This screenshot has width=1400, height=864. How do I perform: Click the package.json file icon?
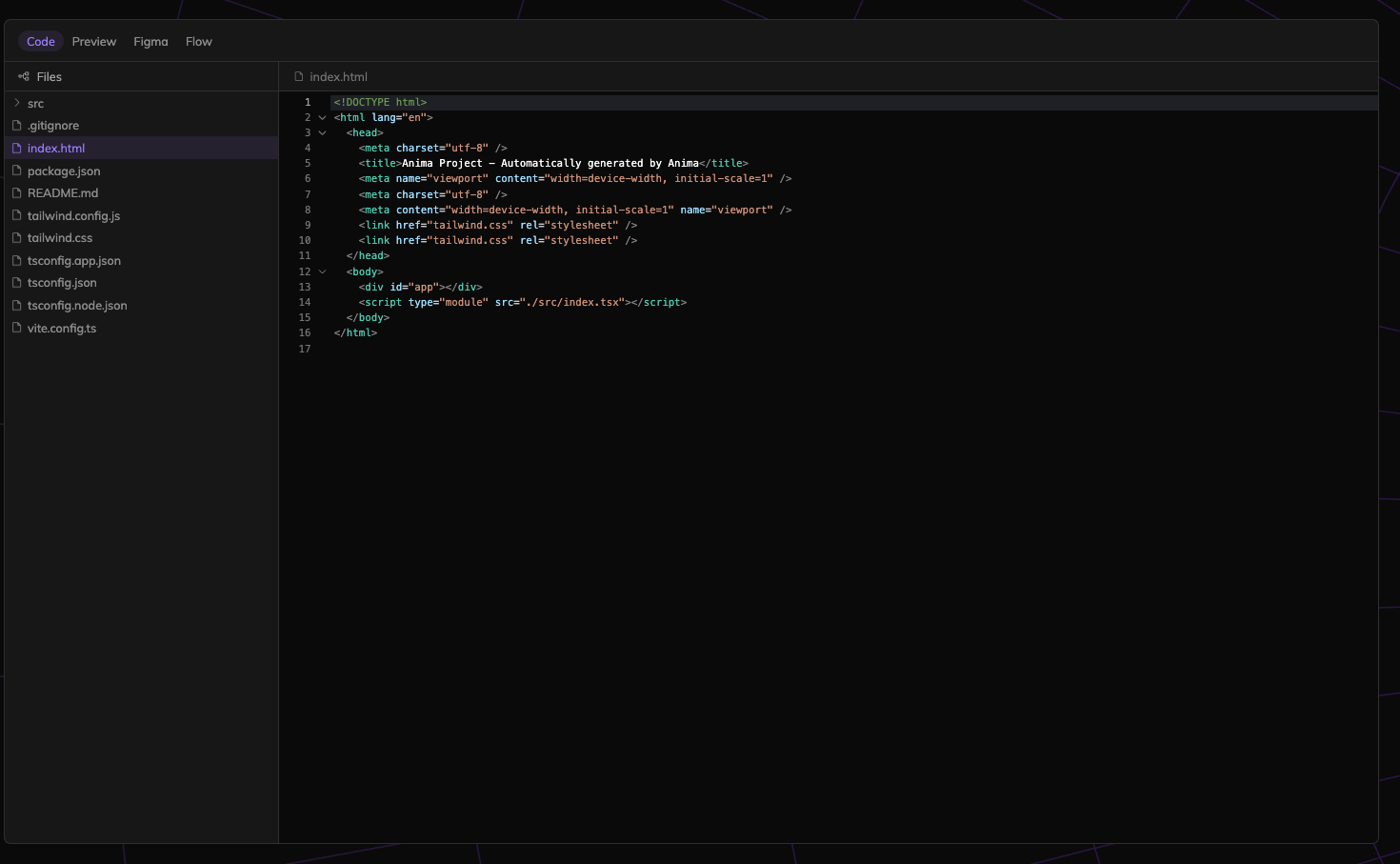[17, 171]
